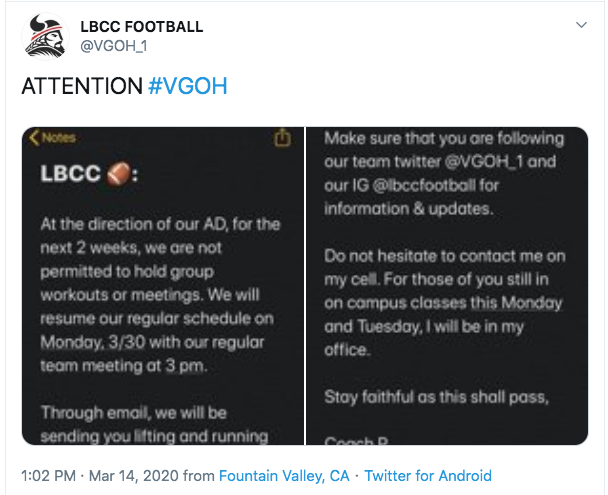Open the @VGOH_1 handle profile
The width and height of the screenshot is (608, 495).
pyautogui.click(x=114, y=46)
